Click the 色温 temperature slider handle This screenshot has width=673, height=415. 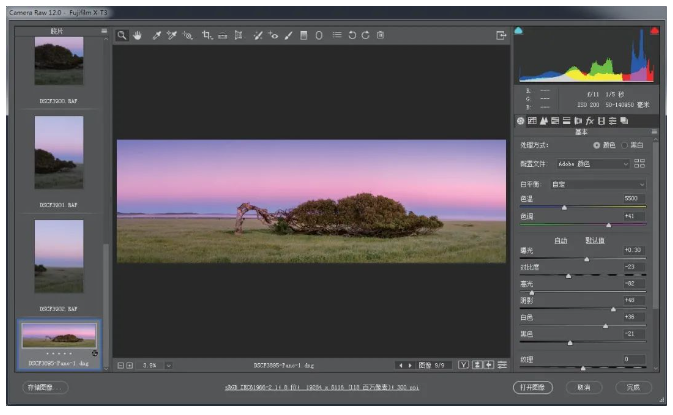(564, 207)
